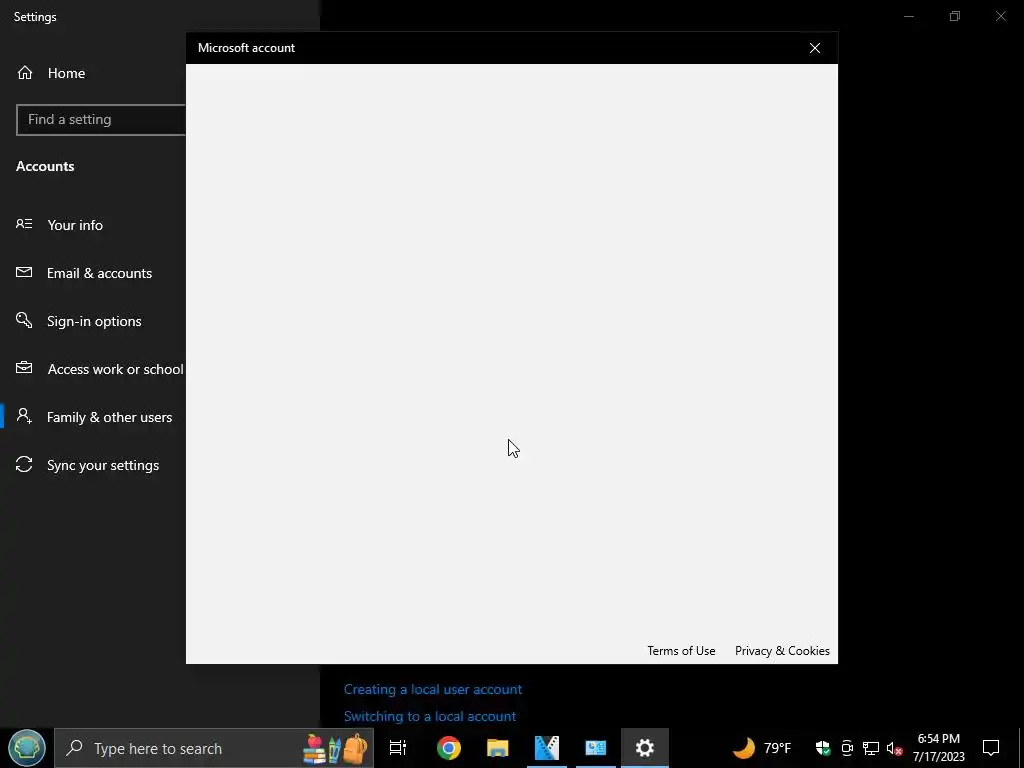The height and width of the screenshot is (768, 1024).
Task: Close the Microsoft account dialog
Action: (814, 48)
